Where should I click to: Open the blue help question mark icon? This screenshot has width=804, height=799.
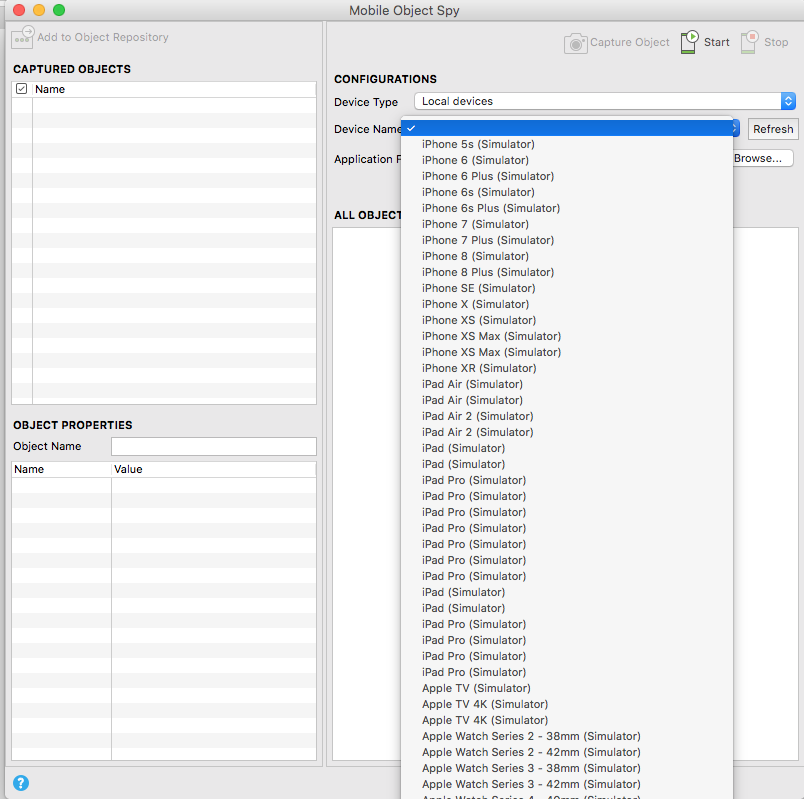click(x=21, y=783)
